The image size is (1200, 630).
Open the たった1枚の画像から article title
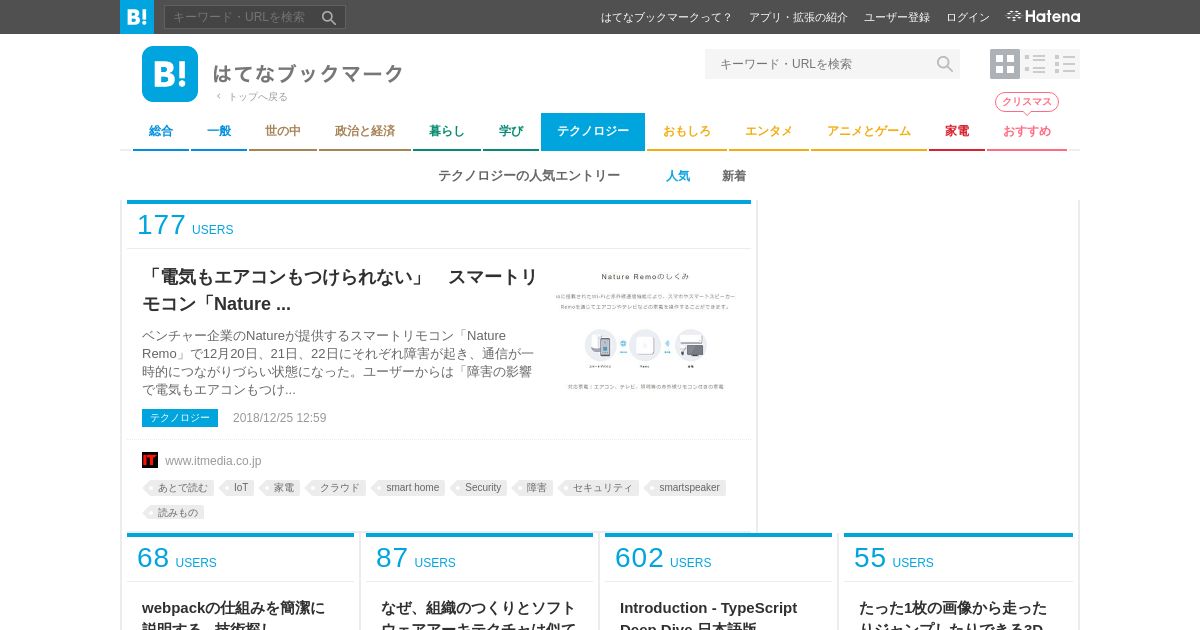[953, 614]
